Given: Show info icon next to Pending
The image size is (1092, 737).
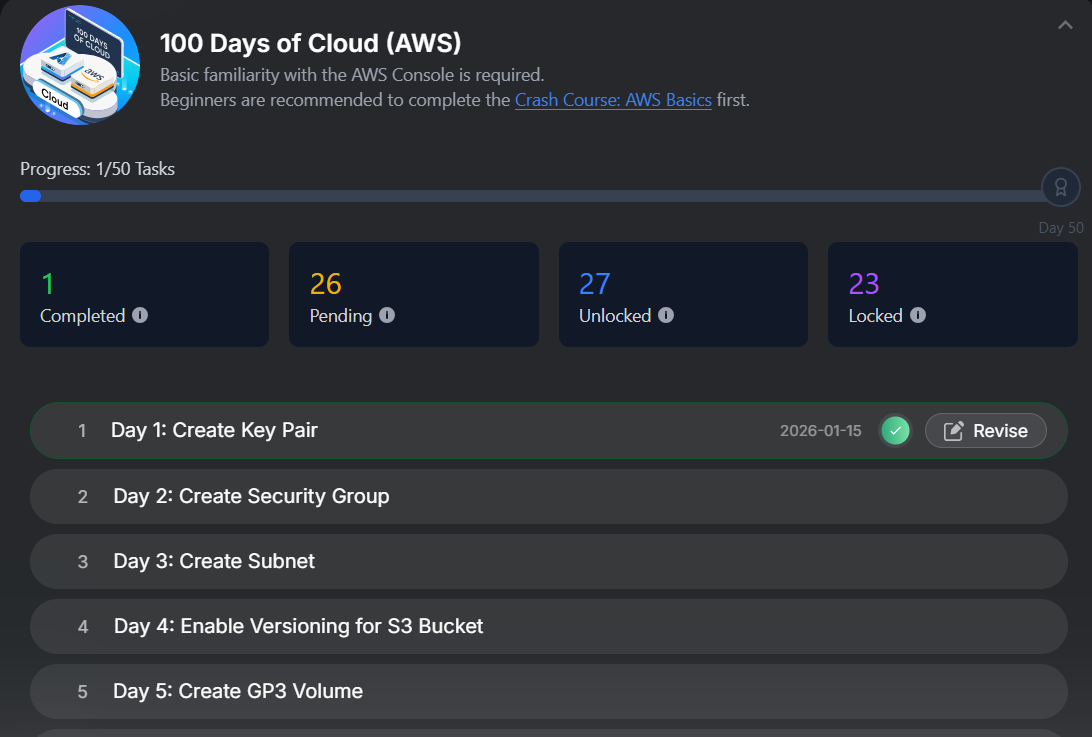Looking at the screenshot, I should (x=387, y=316).
